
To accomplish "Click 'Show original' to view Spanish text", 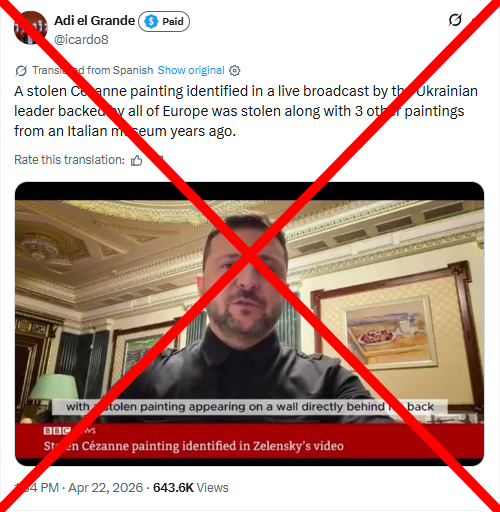I will point(191,70).
